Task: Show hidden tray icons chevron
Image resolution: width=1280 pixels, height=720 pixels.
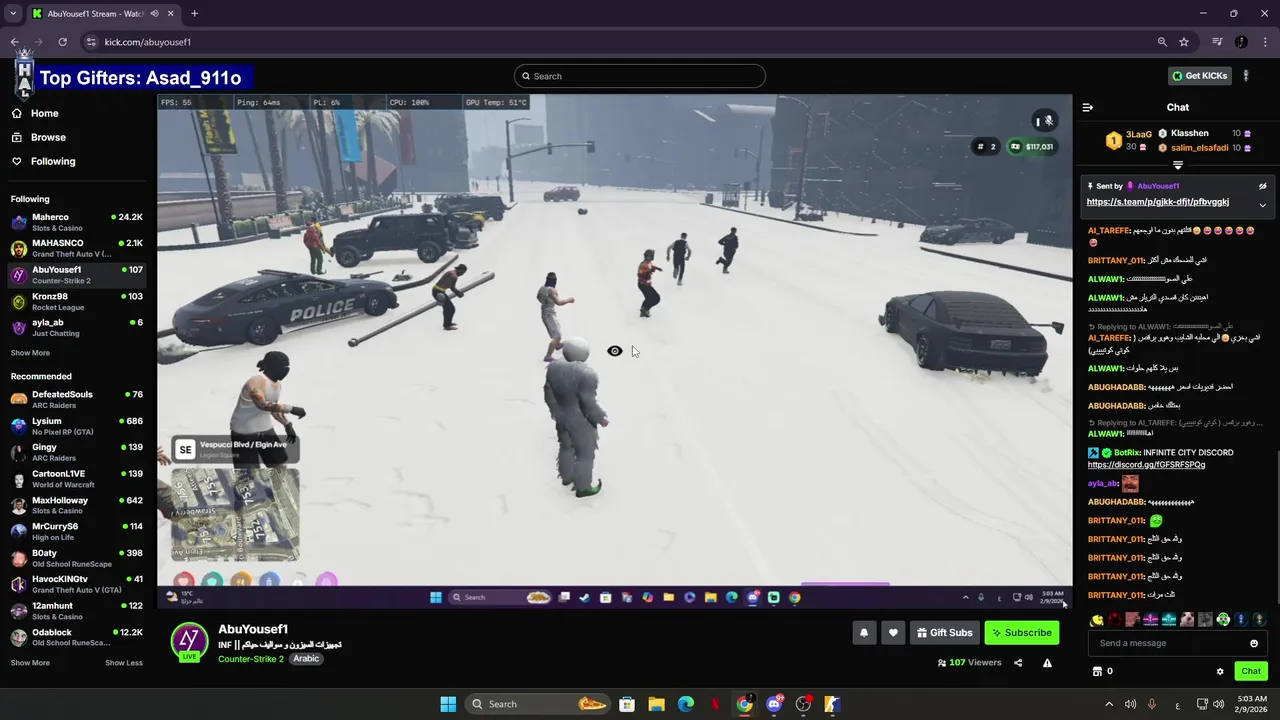Action: click(1108, 704)
